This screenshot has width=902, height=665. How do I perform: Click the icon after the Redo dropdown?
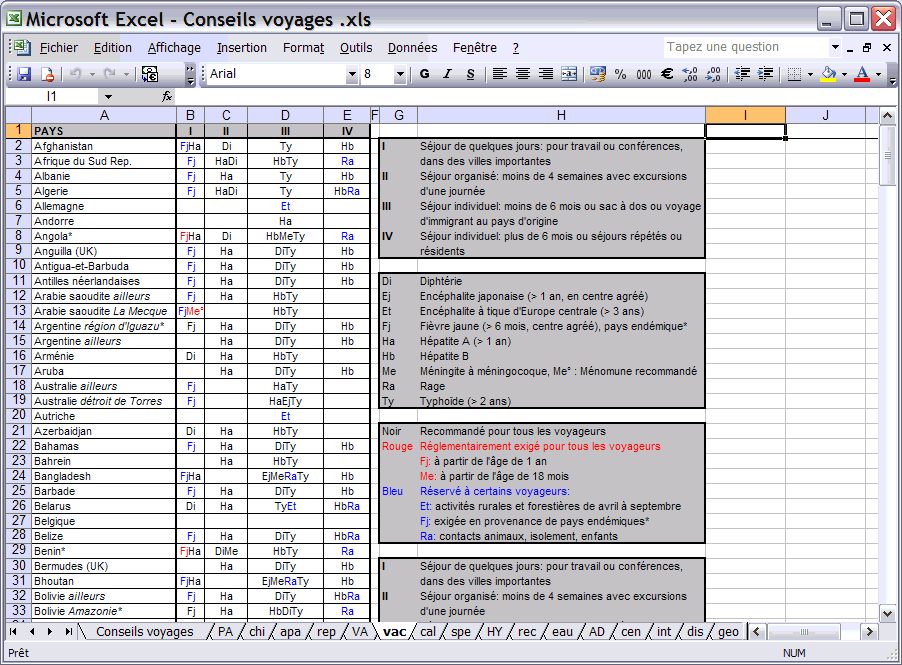pyautogui.click(x=150, y=74)
